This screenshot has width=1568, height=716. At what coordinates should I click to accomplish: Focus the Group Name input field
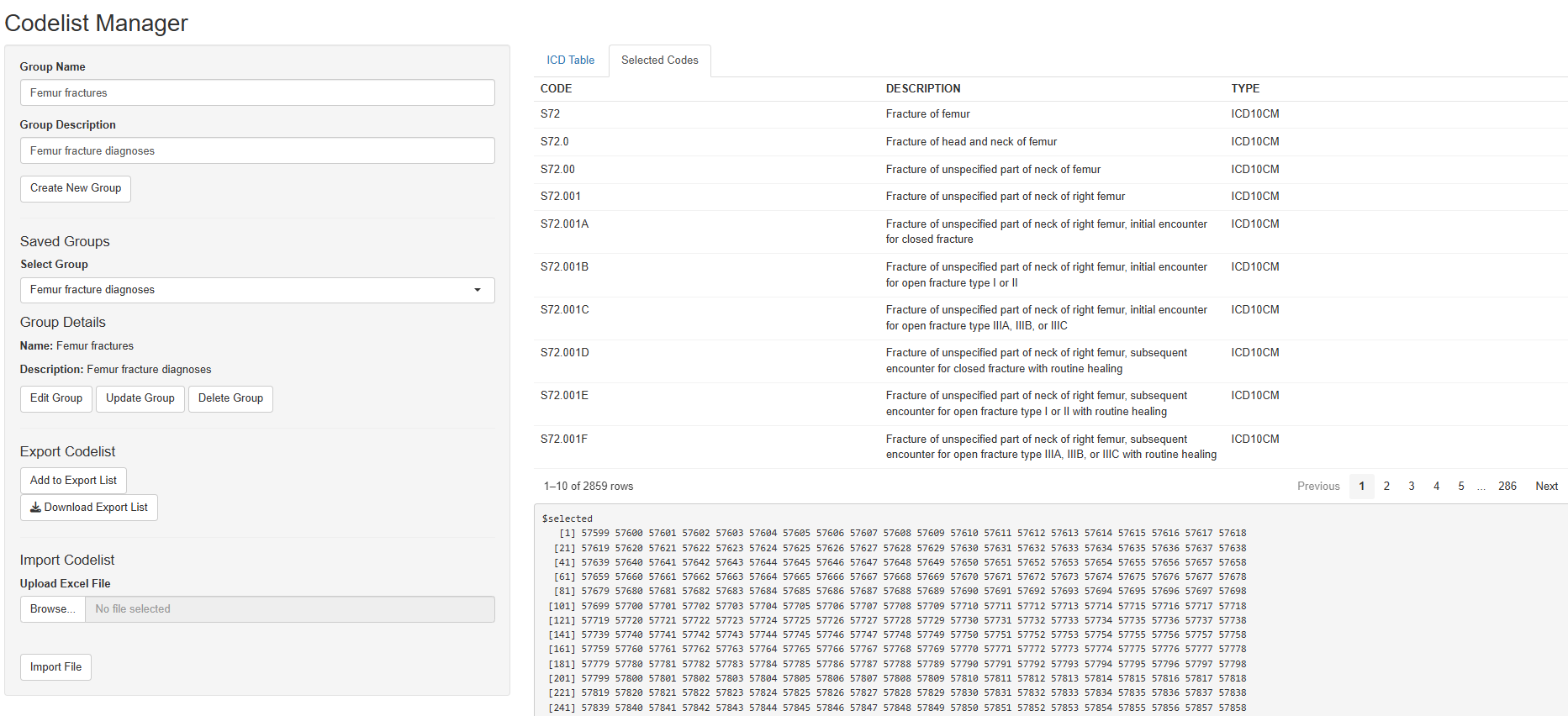coord(257,93)
